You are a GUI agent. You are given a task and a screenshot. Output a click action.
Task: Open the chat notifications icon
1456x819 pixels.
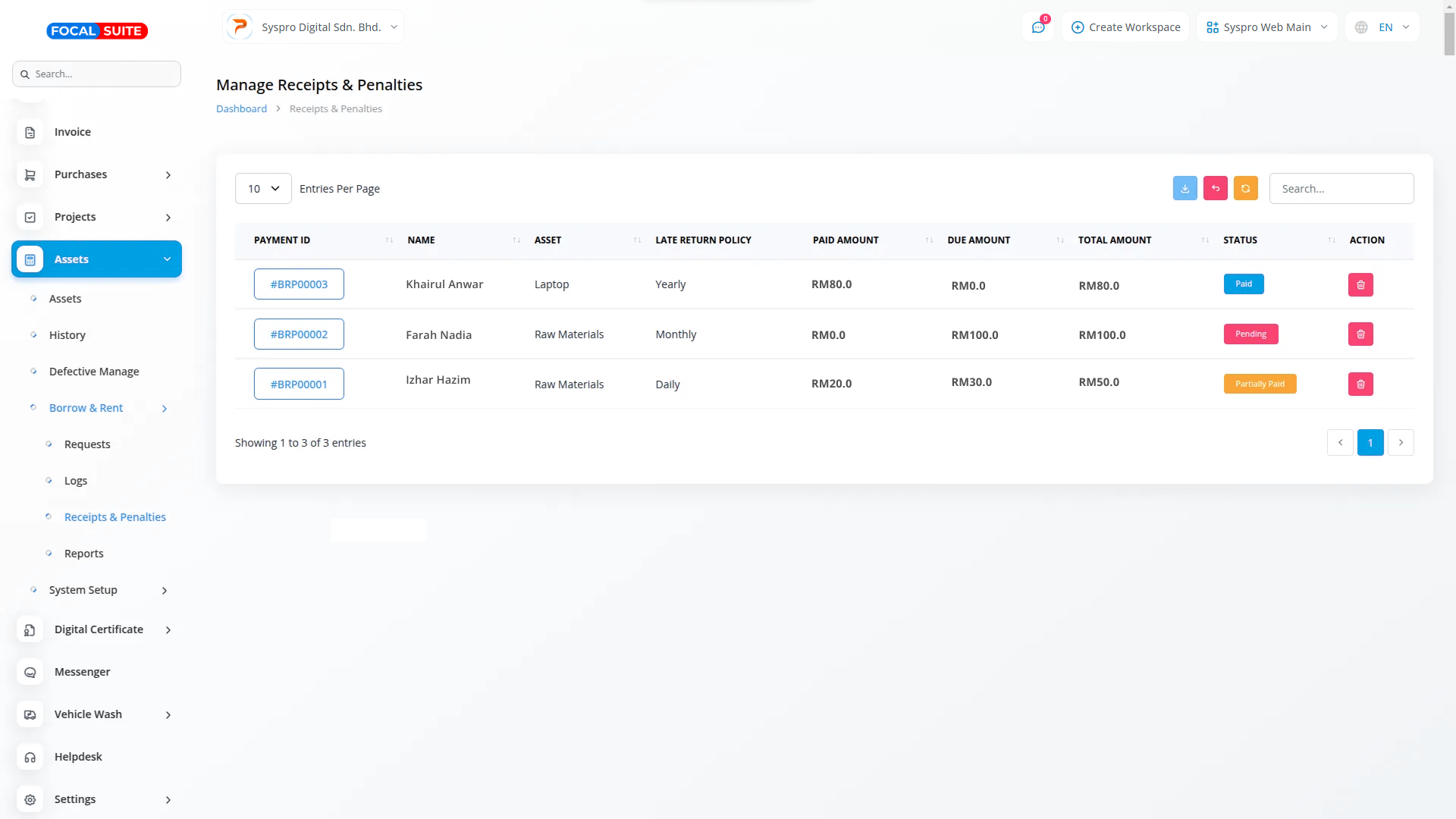[x=1038, y=27]
